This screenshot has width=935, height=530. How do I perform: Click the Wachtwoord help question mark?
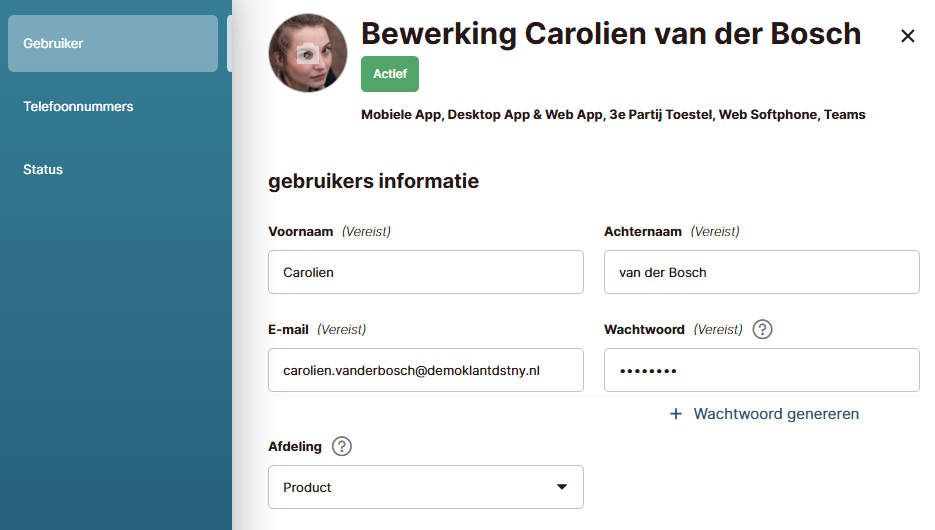tap(762, 329)
